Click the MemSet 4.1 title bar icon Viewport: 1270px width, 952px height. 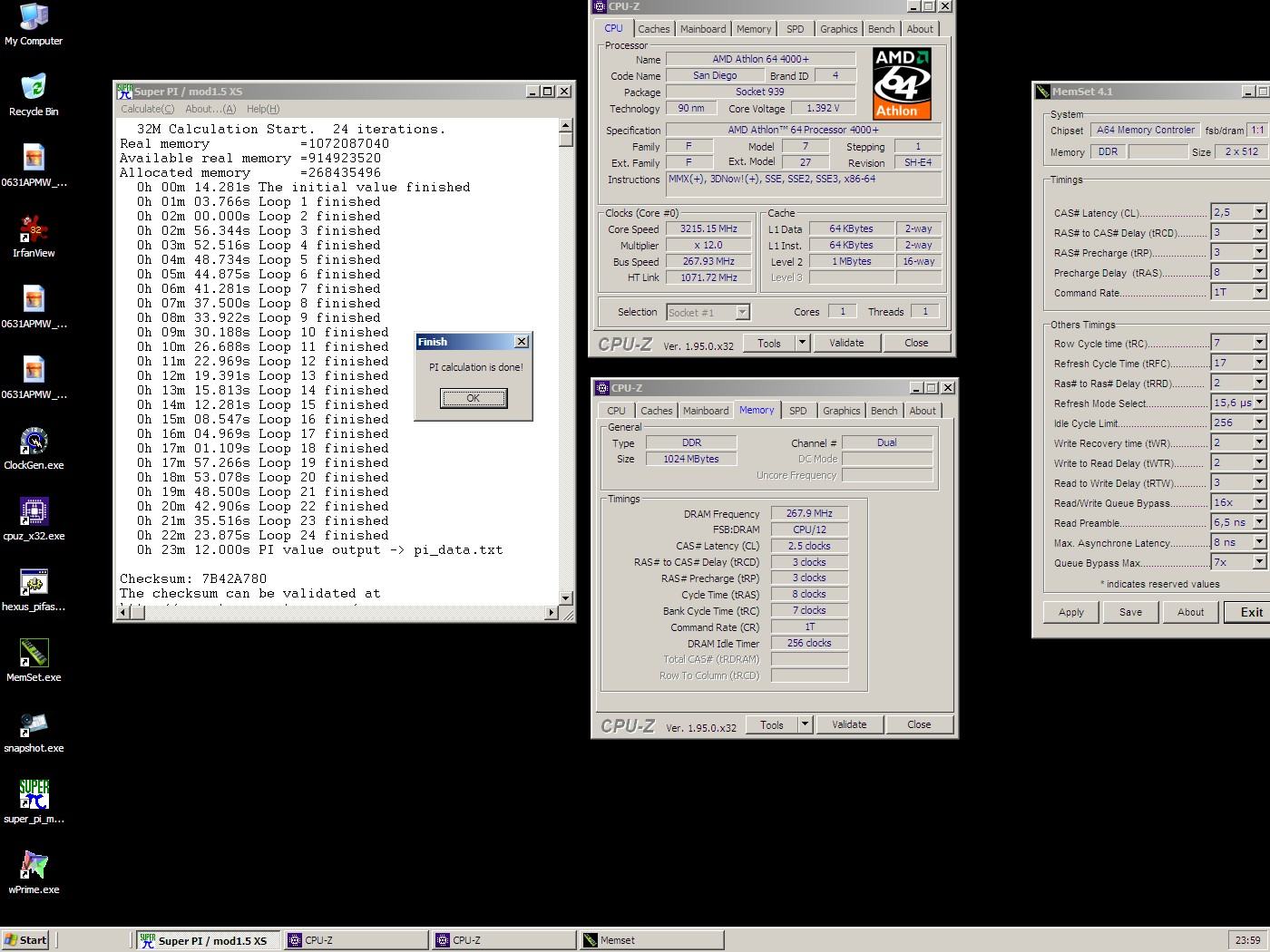click(1043, 91)
